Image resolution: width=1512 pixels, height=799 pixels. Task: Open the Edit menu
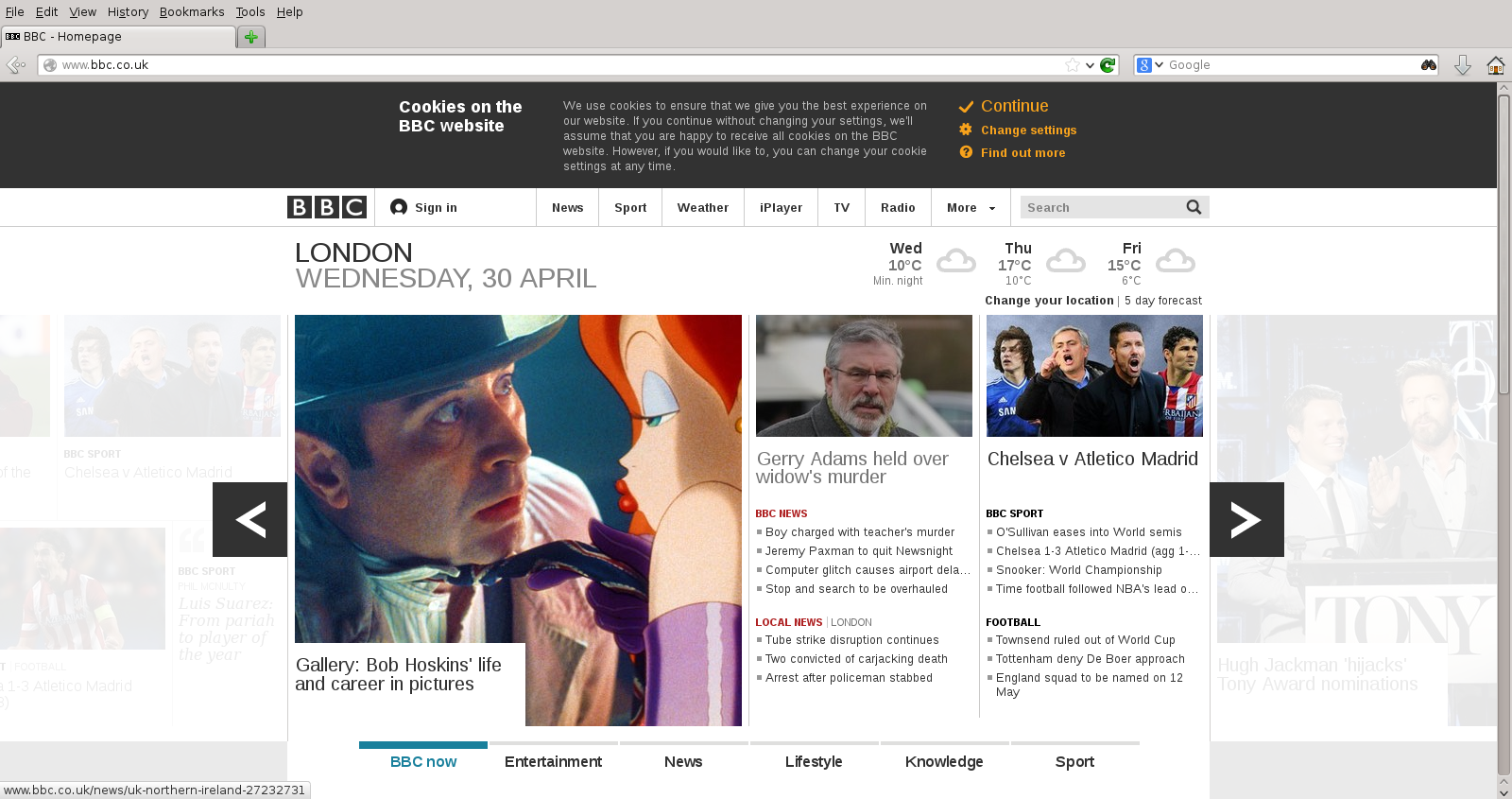[46, 11]
